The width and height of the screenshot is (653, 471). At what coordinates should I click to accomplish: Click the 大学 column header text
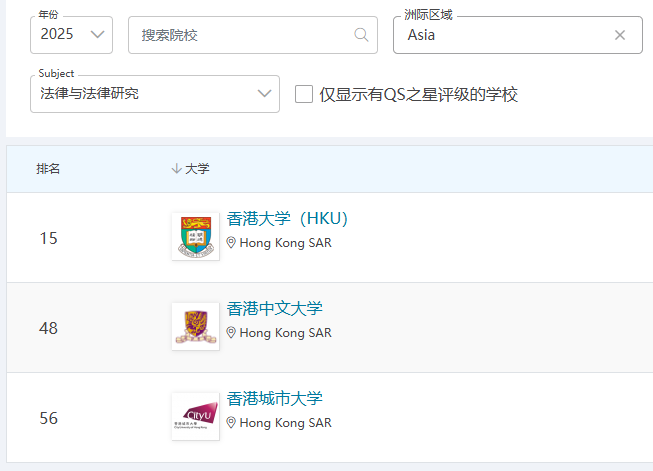point(198,169)
